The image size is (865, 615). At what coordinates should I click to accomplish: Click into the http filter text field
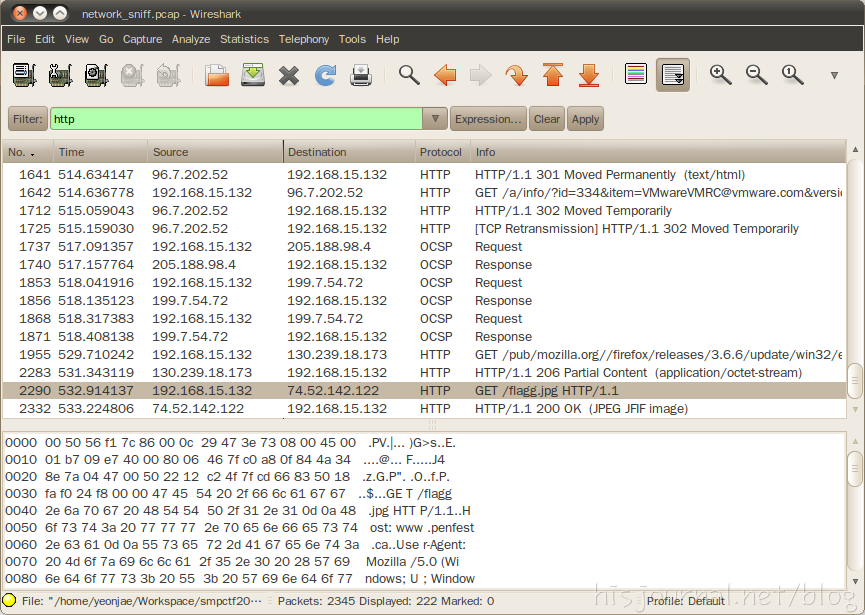(237, 119)
